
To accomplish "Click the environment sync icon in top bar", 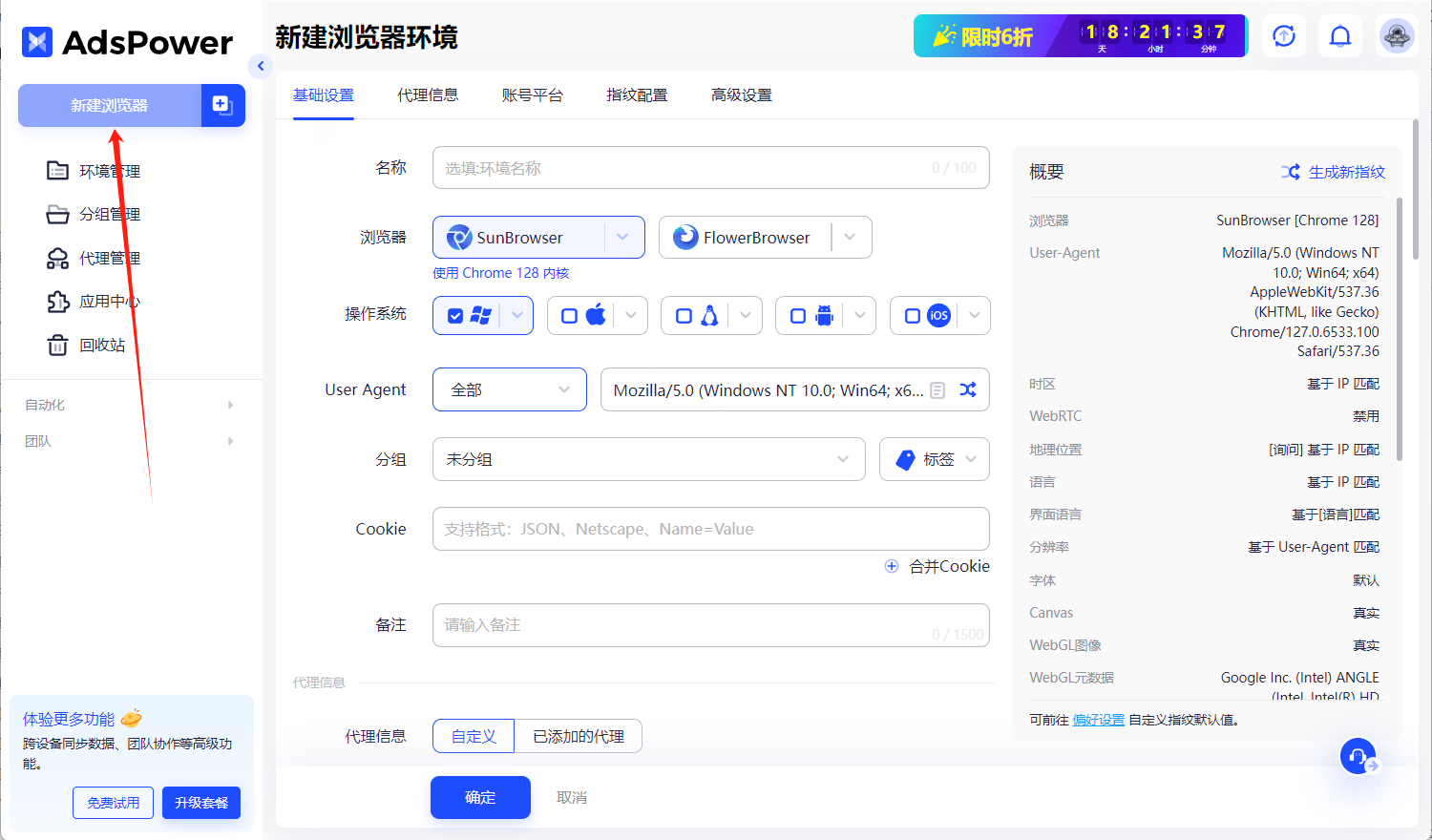I will 1283,35.
